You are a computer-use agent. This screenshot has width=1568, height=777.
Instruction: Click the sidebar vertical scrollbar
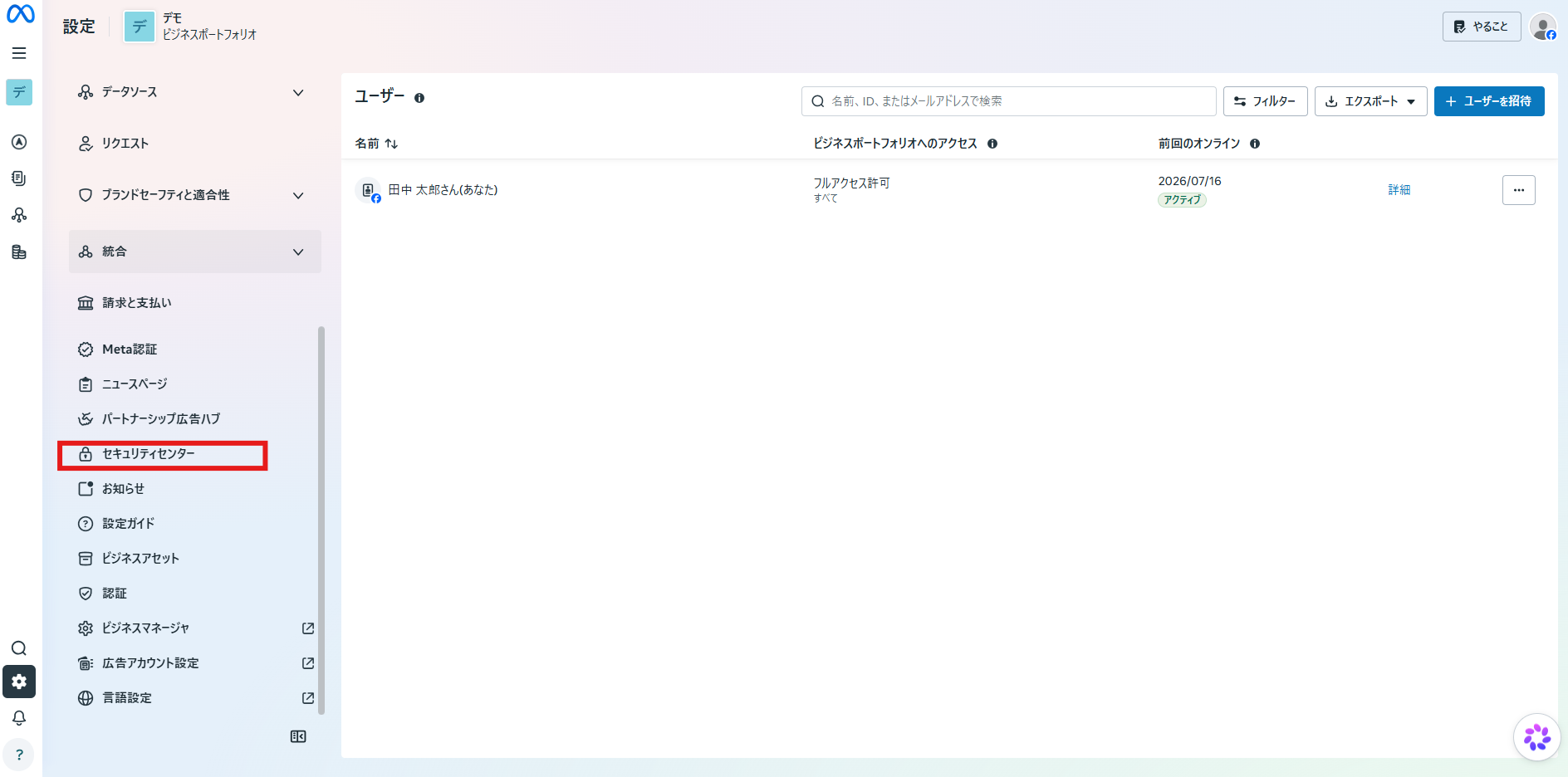click(x=321, y=520)
